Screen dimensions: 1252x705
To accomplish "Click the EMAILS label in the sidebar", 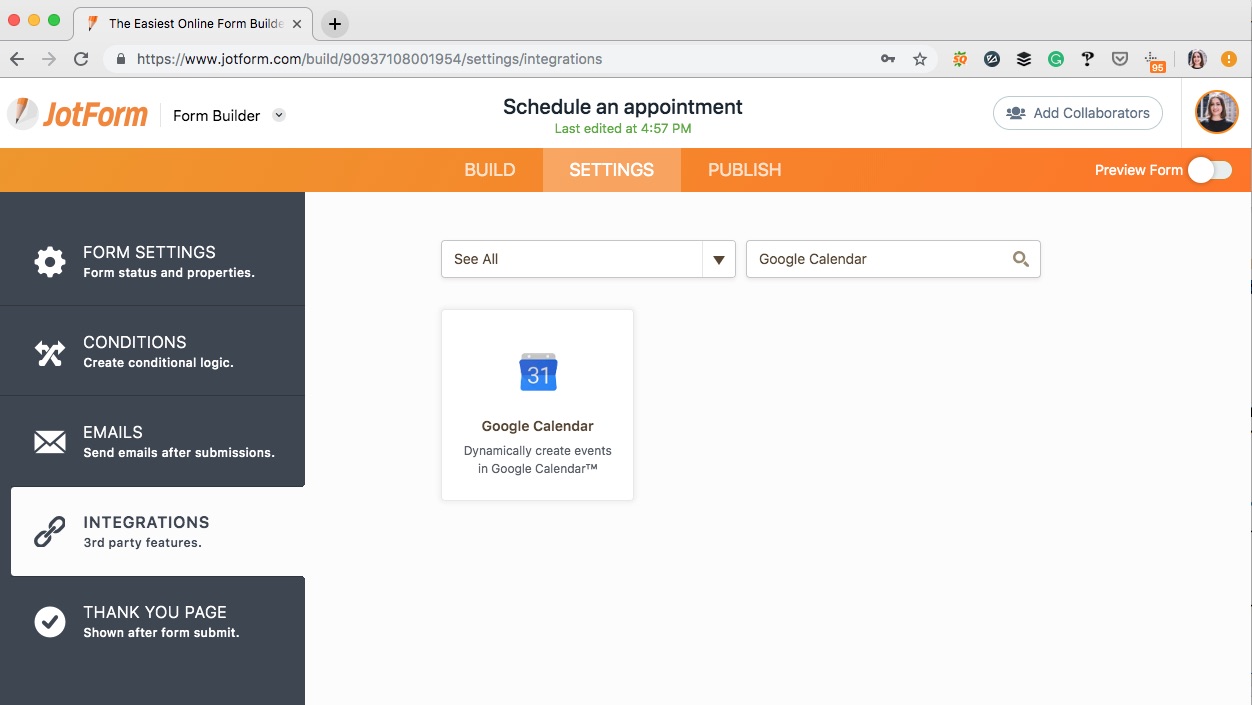I will pos(113,432).
